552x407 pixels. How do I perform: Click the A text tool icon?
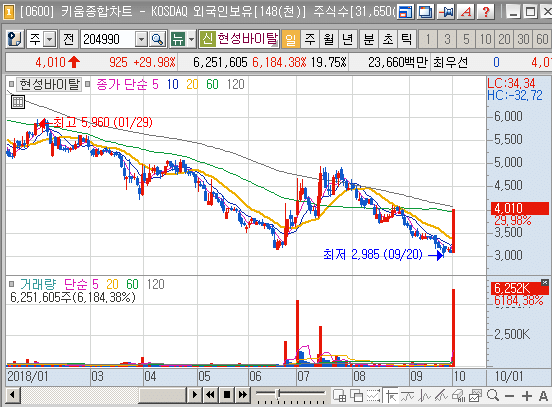tap(544, 396)
